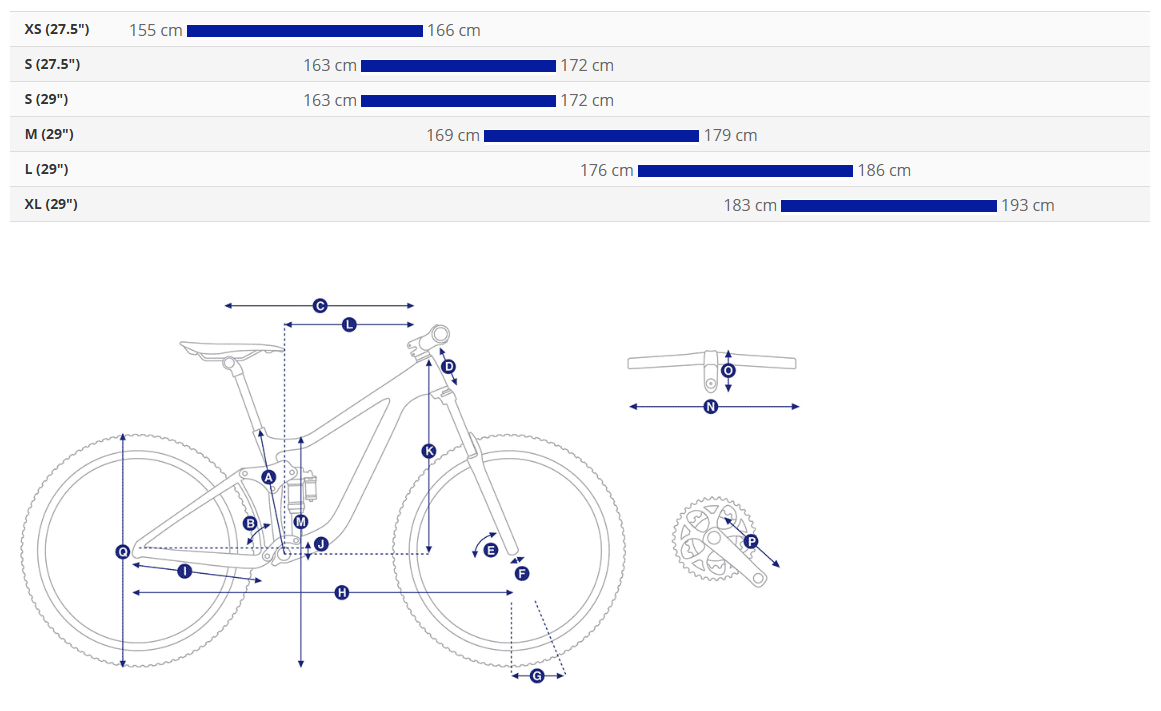The width and height of the screenshot is (1161, 711).
Task: Click the A marker on seat tube
Action: click(x=269, y=477)
